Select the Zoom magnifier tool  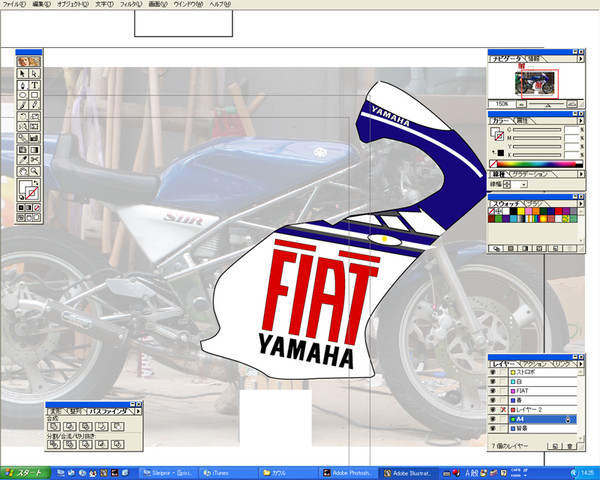34,171
